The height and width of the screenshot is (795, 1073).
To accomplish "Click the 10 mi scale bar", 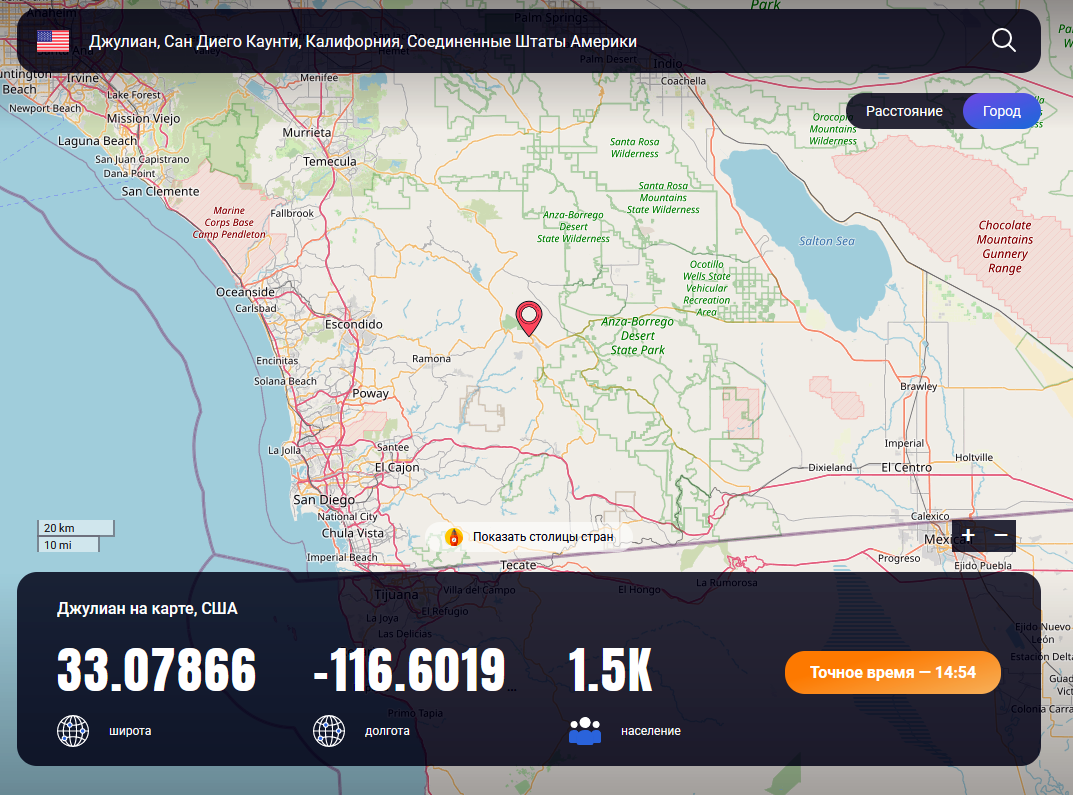I will 68,545.
